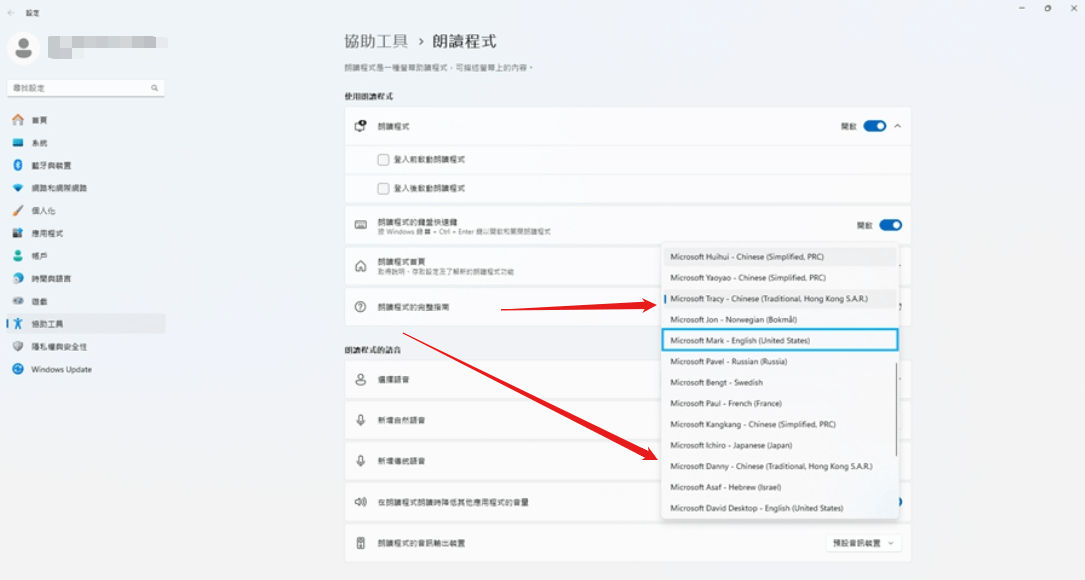Viewport: 1085px width, 580px height.
Task: Pick Microsoft Asaf - Hebrew (Israel)
Action: pyautogui.click(x=780, y=487)
